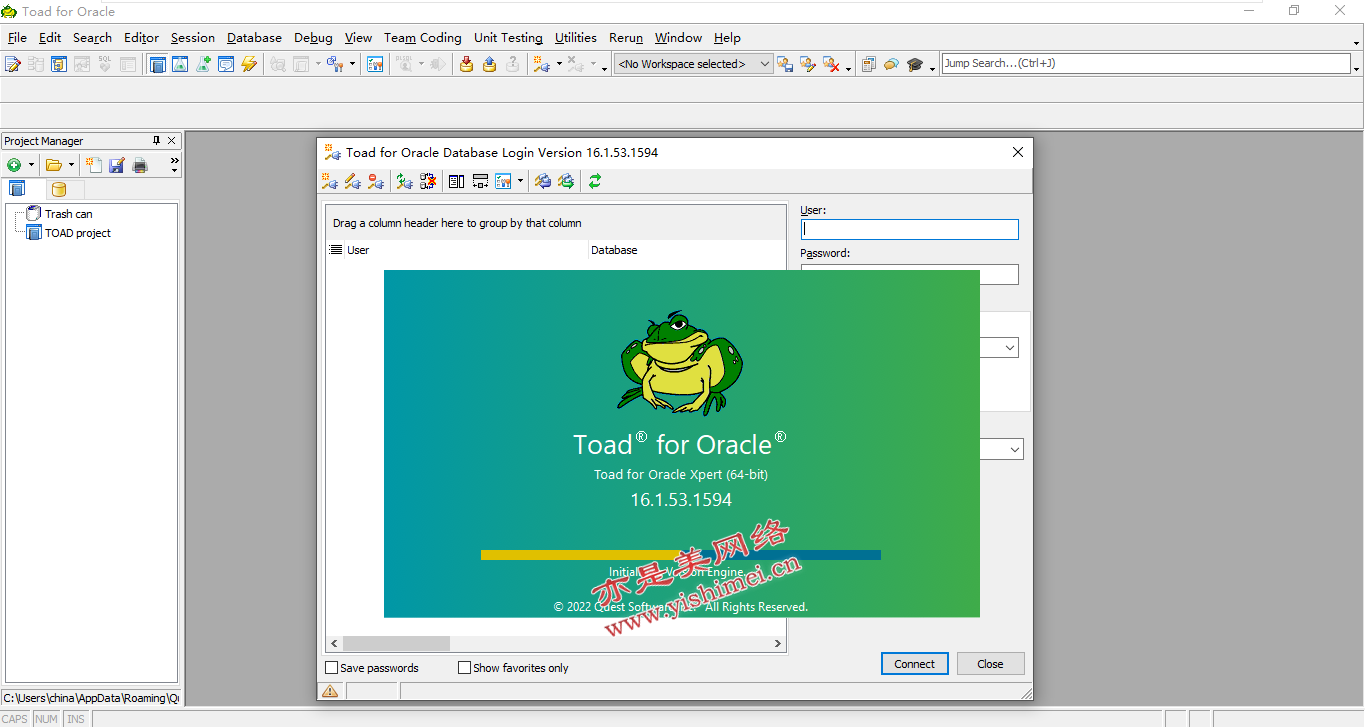Screen dimensions: 1365x727
Task: Click the Toad options checklist toolbar icon
Action: [375, 64]
